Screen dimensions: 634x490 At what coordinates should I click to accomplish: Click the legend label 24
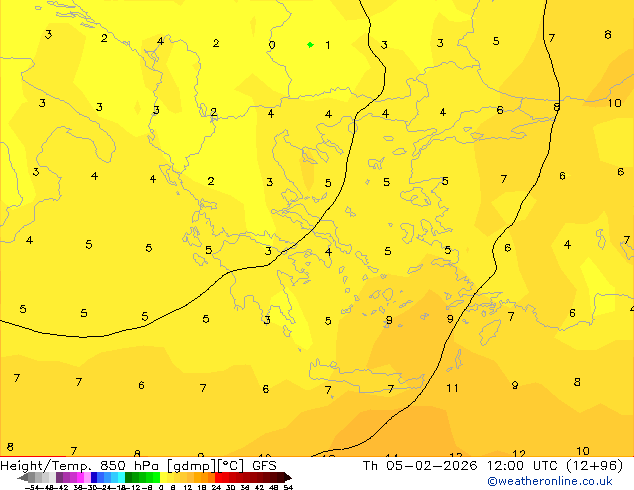click(x=216, y=488)
